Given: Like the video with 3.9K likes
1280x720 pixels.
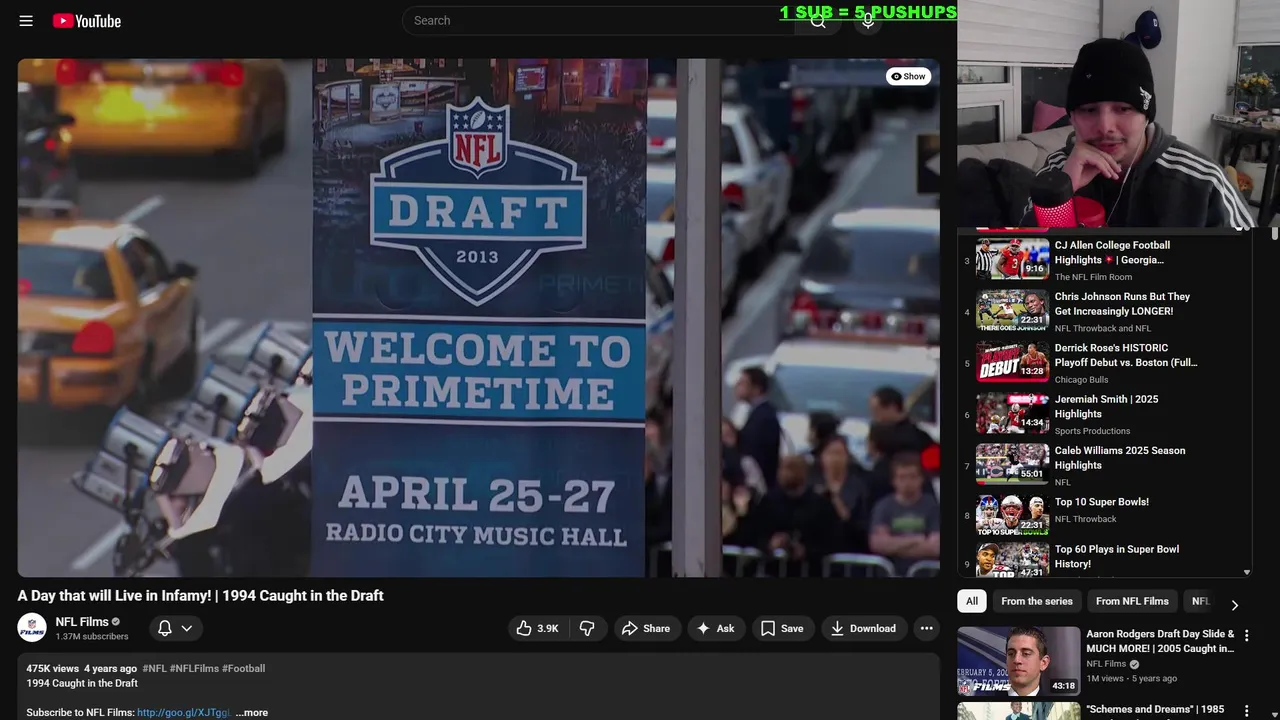Looking at the screenshot, I should [538, 628].
